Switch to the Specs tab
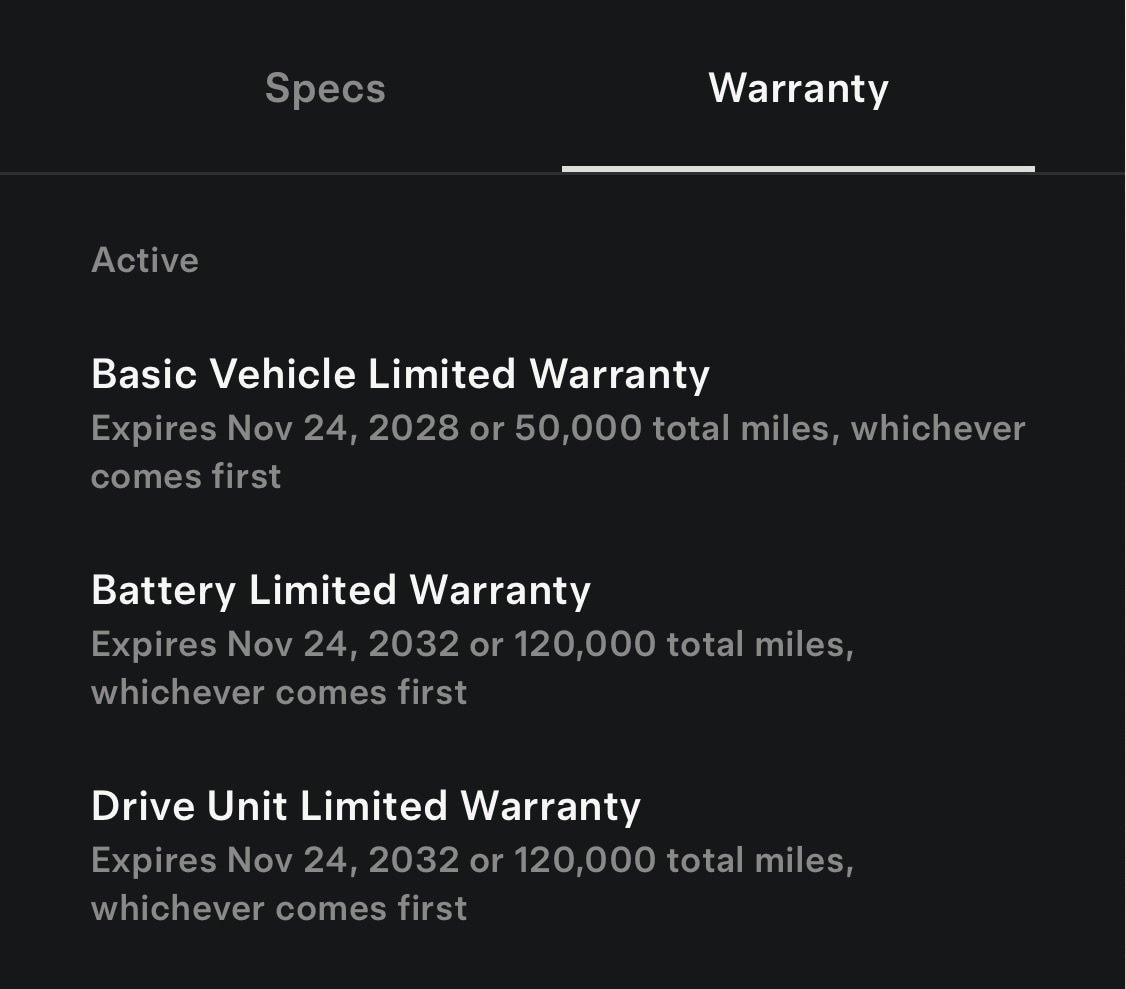 tap(325, 88)
